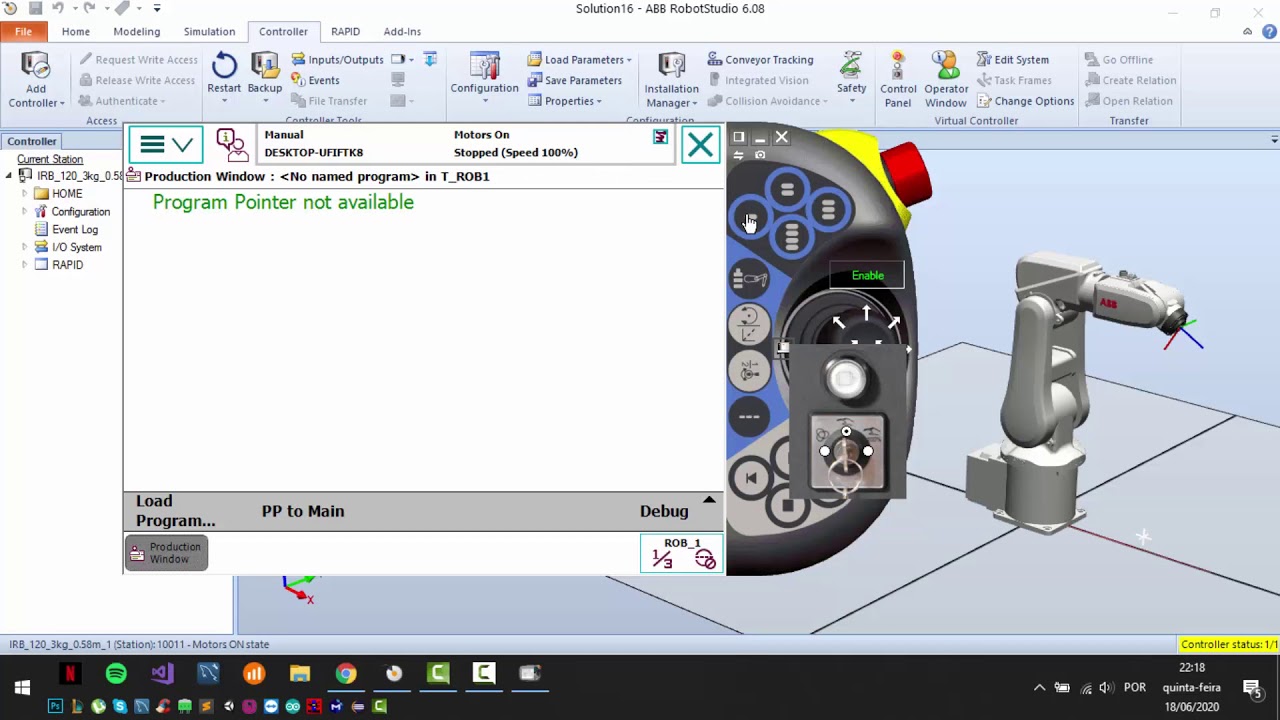Select the Controller browser tab
This screenshot has height=720, width=1280.
(32, 142)
